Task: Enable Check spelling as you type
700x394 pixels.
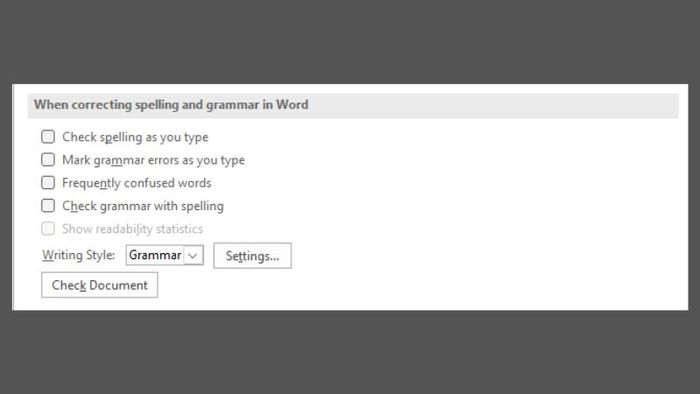Action: [48, 137]
